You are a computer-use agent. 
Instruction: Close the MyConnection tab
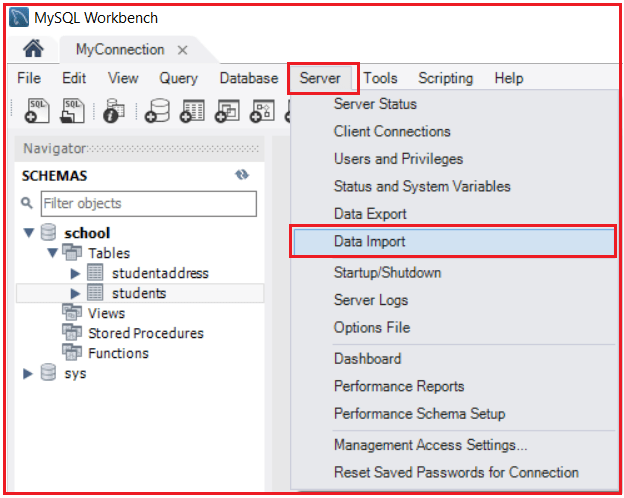[x=182, y=50]
